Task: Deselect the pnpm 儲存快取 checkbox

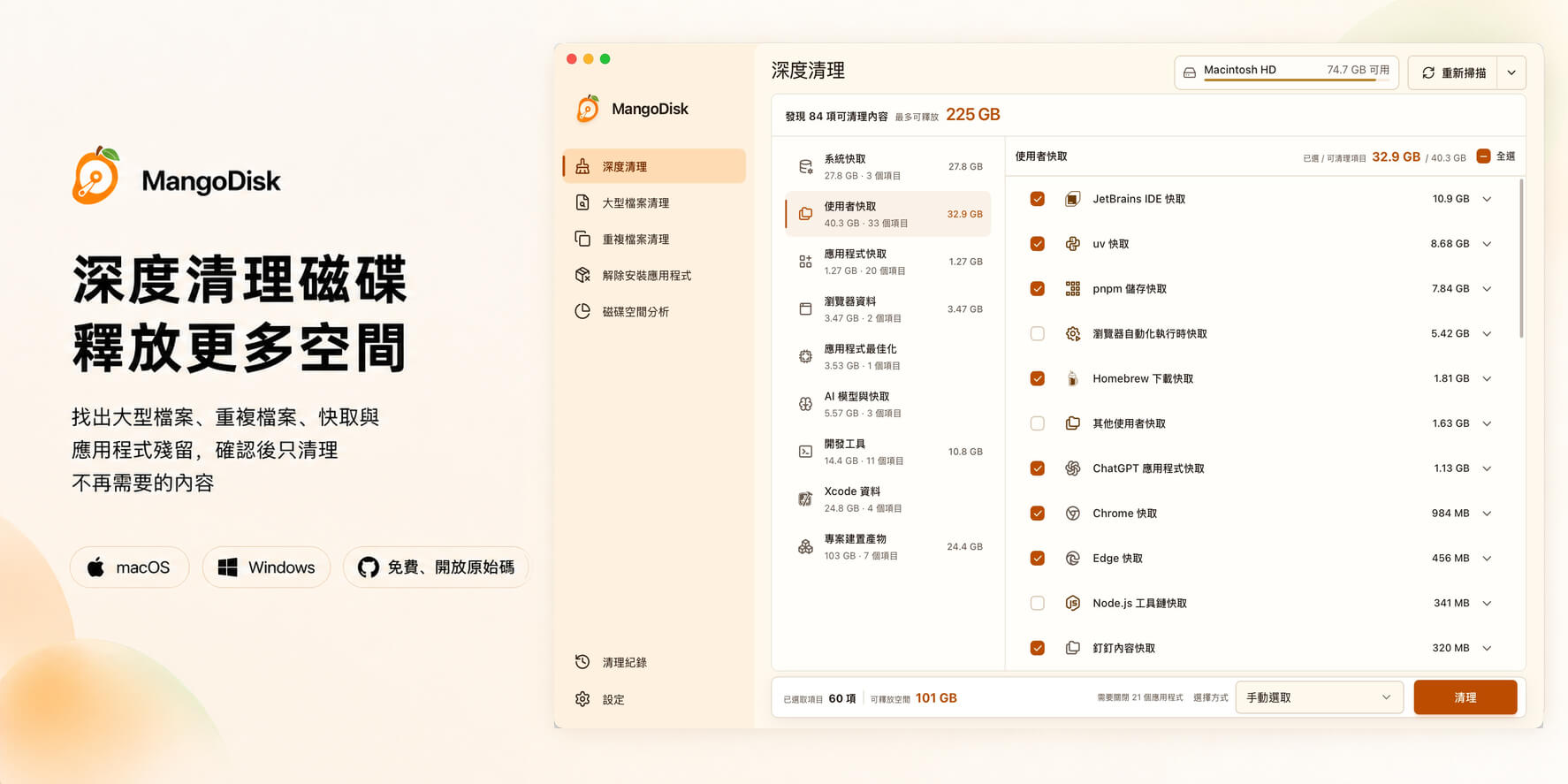Action: (x=1038, y=289)
